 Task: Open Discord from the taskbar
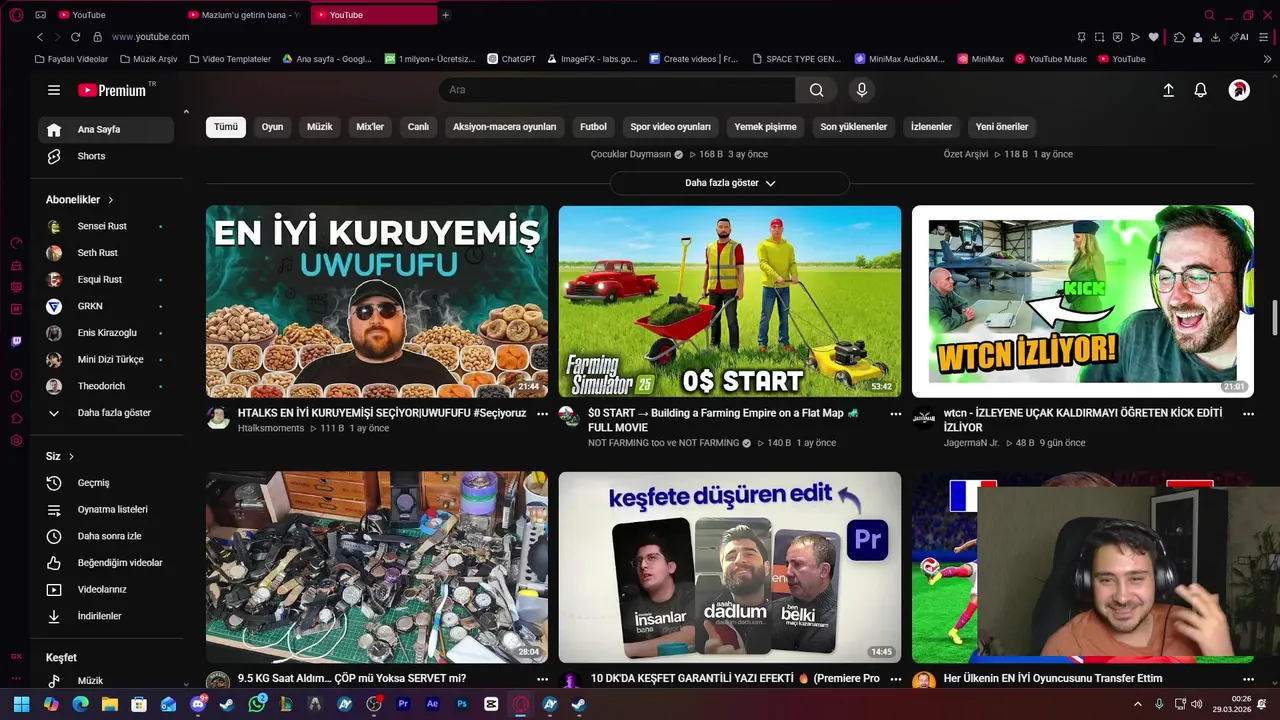(x=198, y=704)
